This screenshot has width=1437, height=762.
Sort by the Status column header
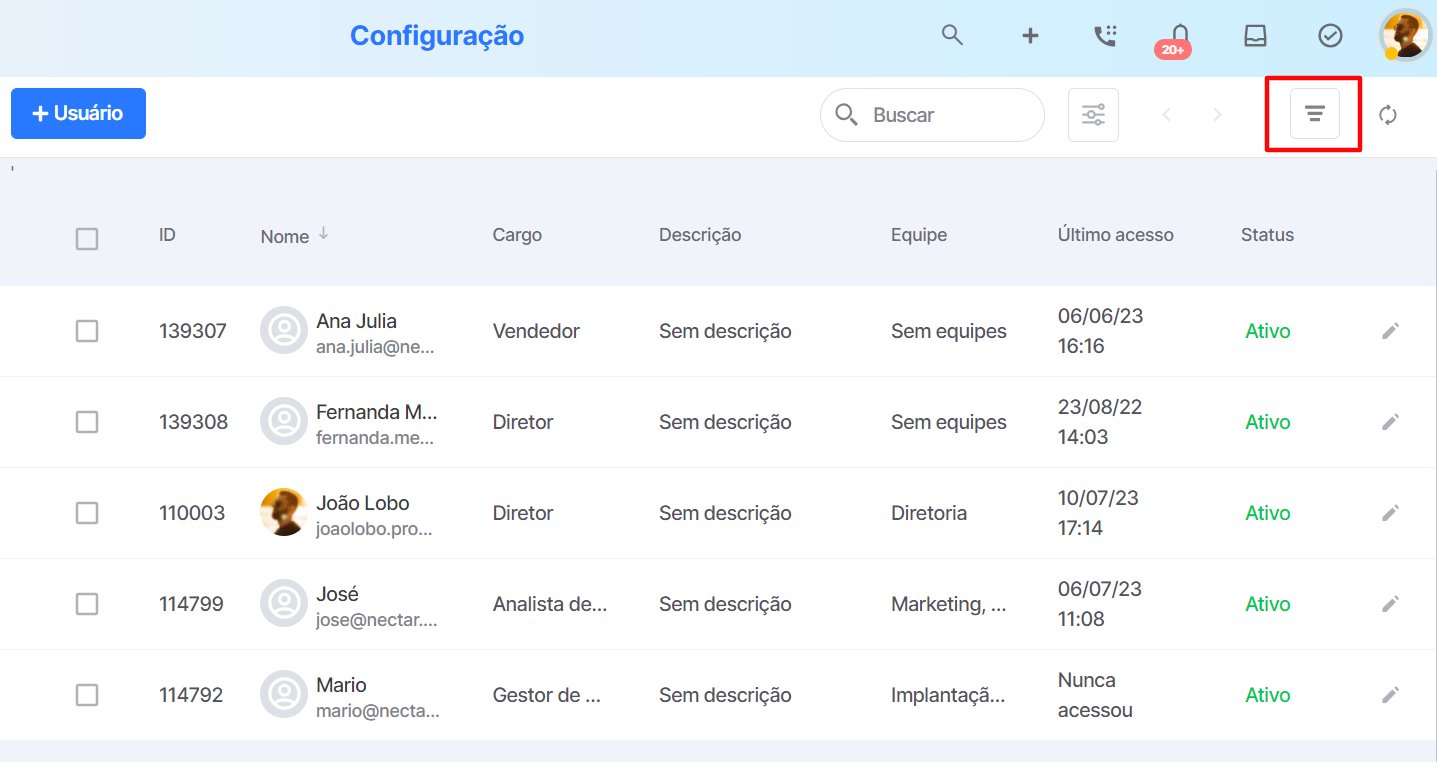tap(1267, 235)
